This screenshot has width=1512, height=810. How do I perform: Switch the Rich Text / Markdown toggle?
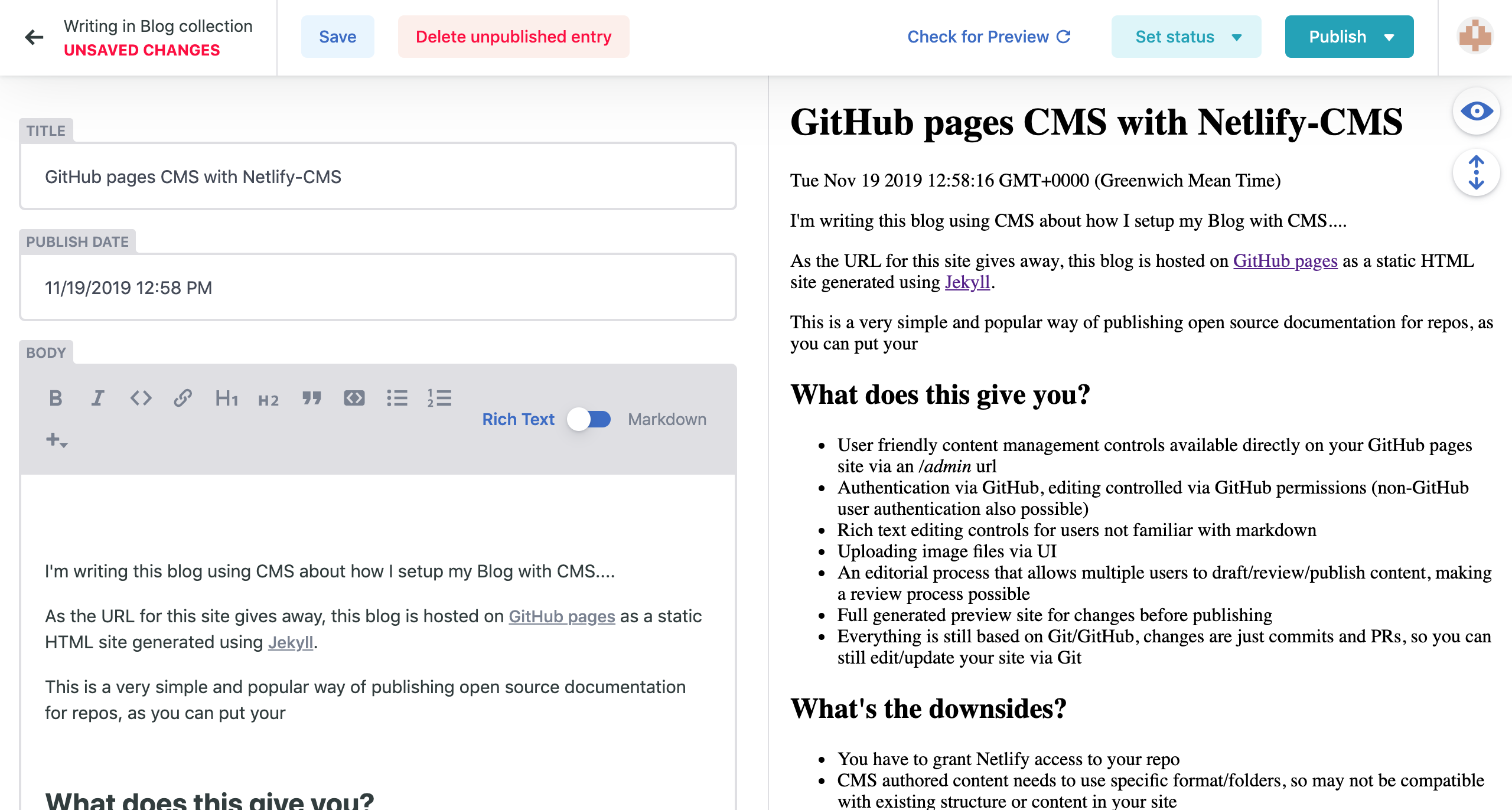589,419
